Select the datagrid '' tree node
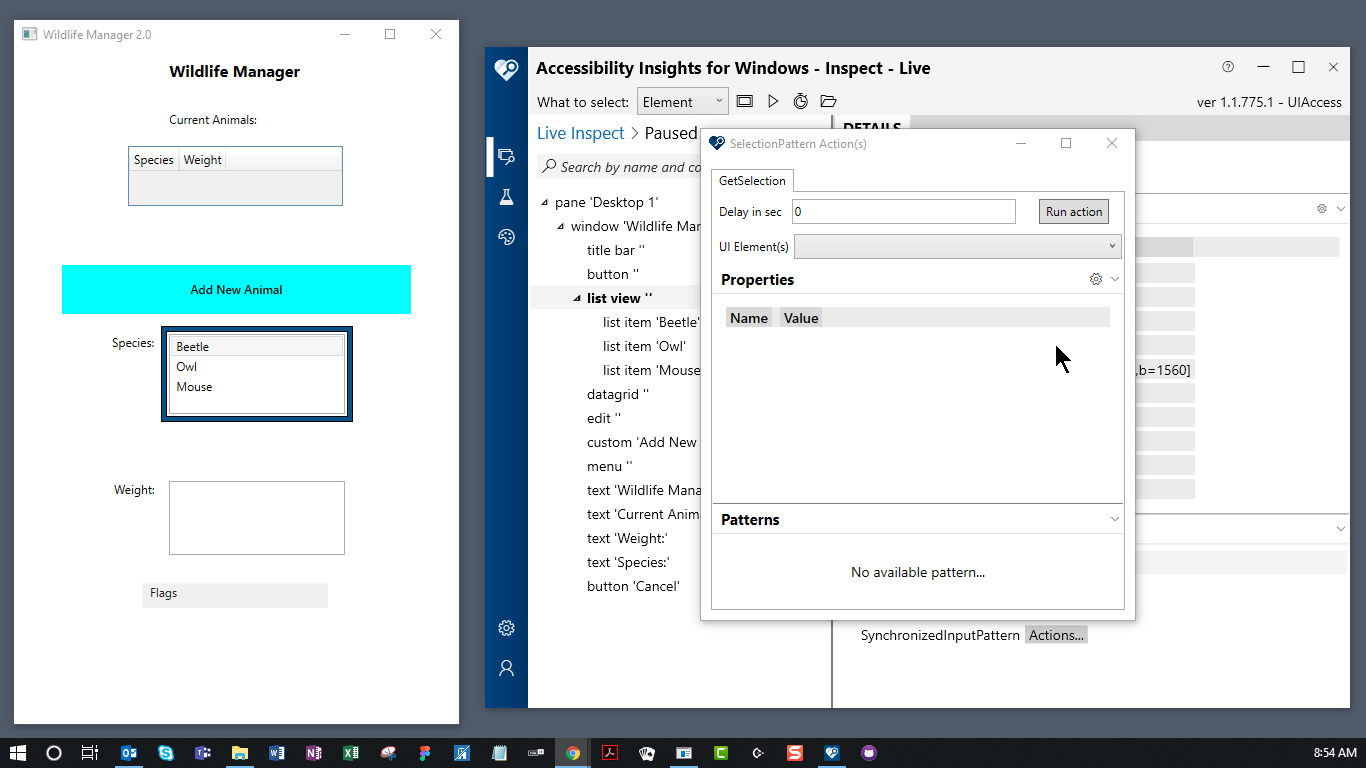 (617, 394)
